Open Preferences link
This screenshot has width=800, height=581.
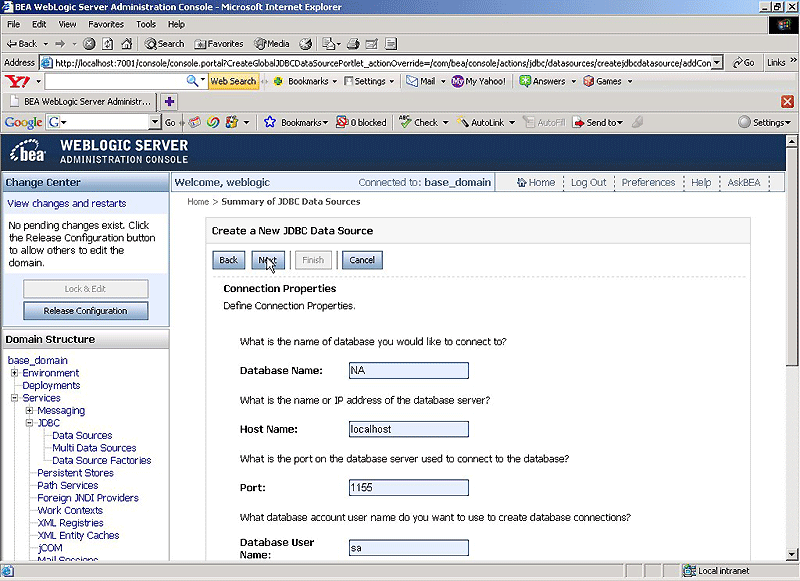(648, 183)
